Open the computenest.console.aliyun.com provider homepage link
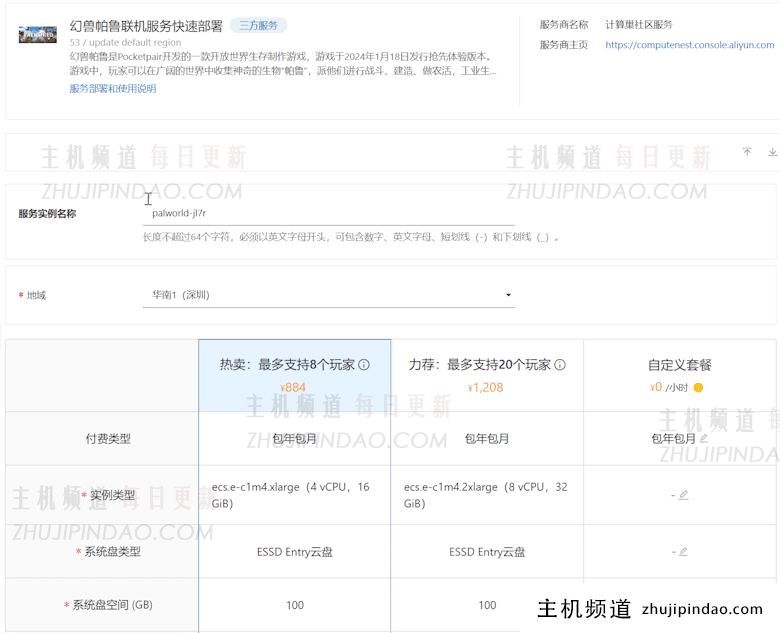This screenshot has width=780, height=633. pos(689,45)
